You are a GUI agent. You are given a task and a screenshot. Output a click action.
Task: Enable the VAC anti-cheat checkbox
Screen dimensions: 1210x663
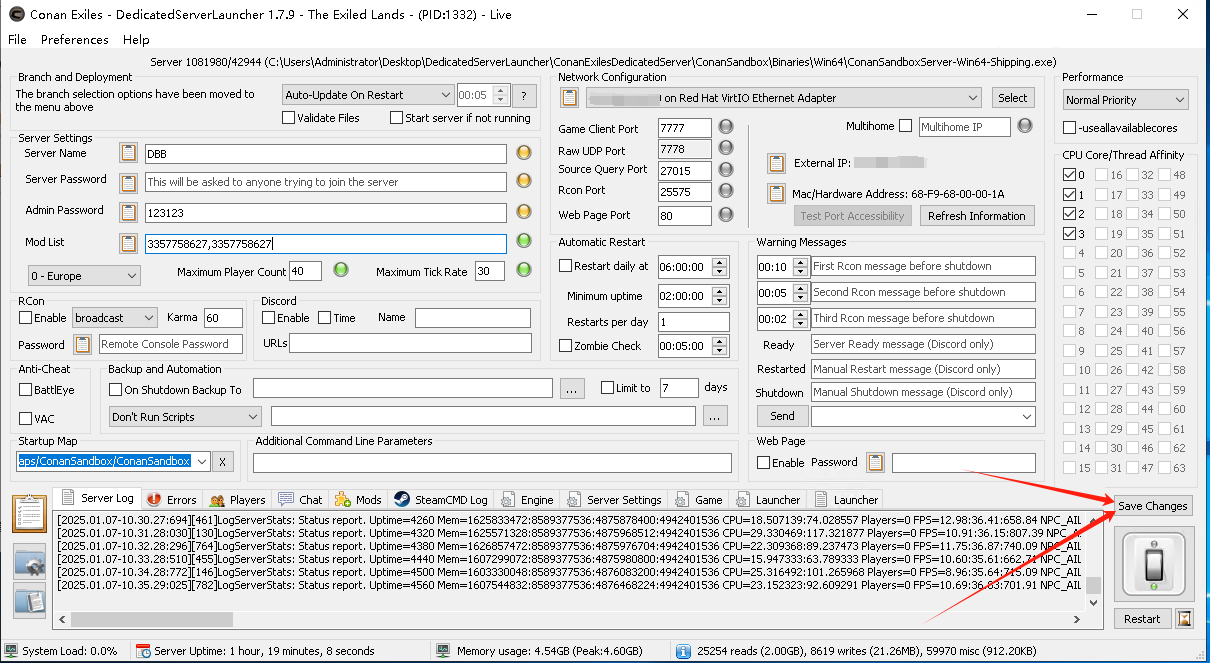(25, 419)
